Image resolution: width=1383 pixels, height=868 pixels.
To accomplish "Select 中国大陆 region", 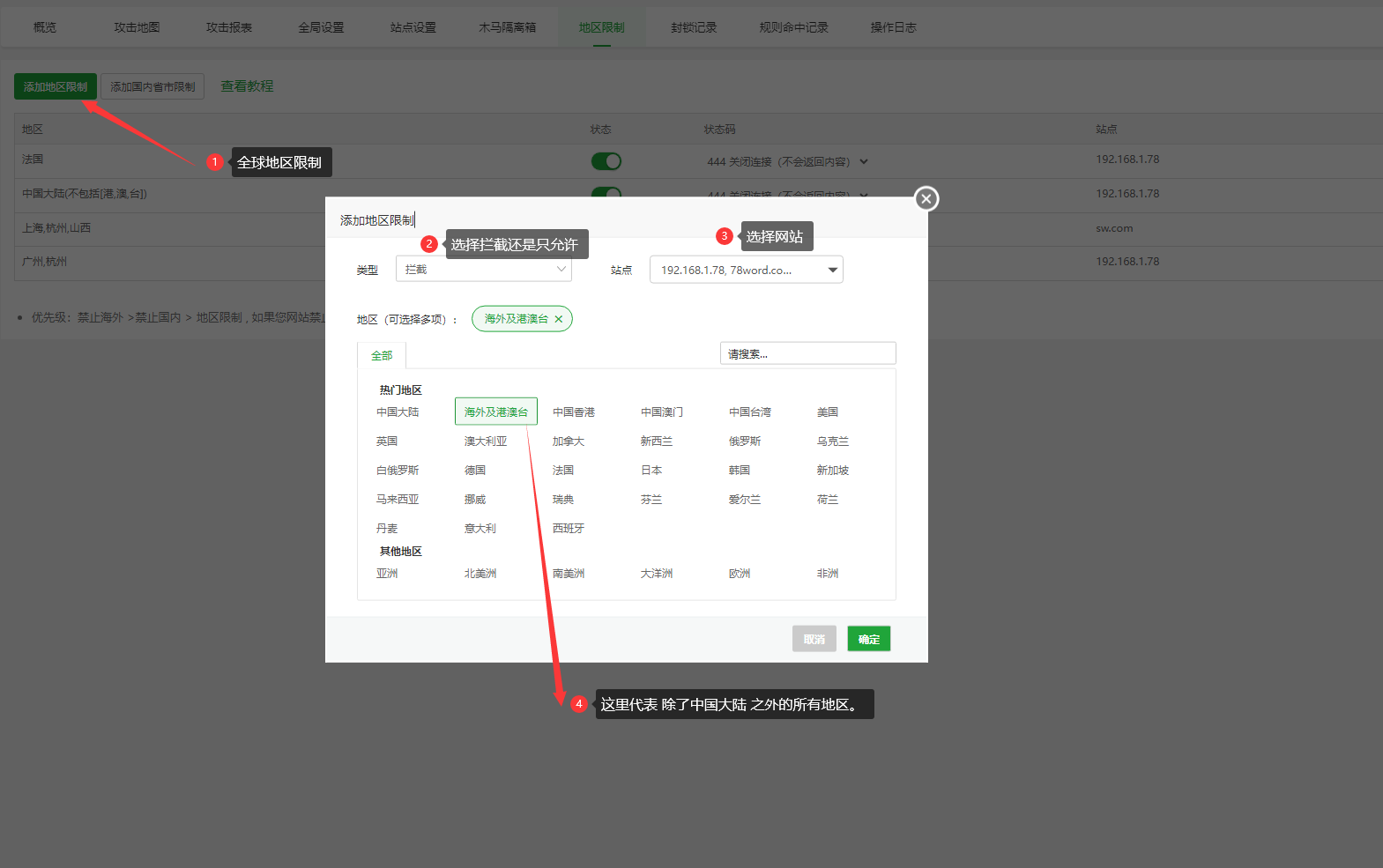I will [398, 412].
